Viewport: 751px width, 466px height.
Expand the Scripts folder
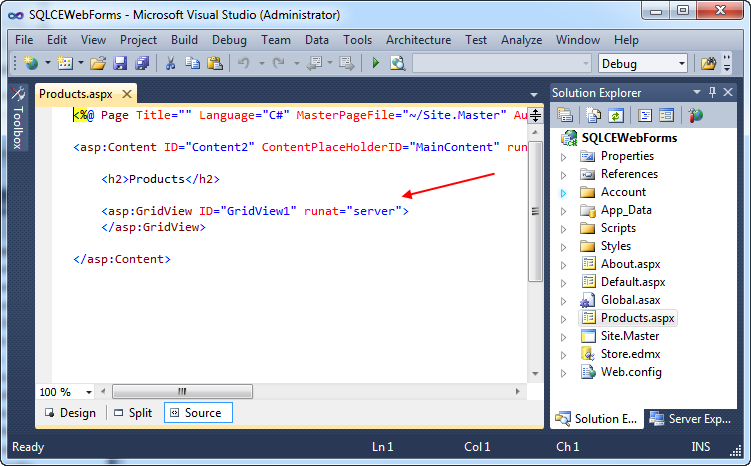pyautogui.click(x=563, y=229)
